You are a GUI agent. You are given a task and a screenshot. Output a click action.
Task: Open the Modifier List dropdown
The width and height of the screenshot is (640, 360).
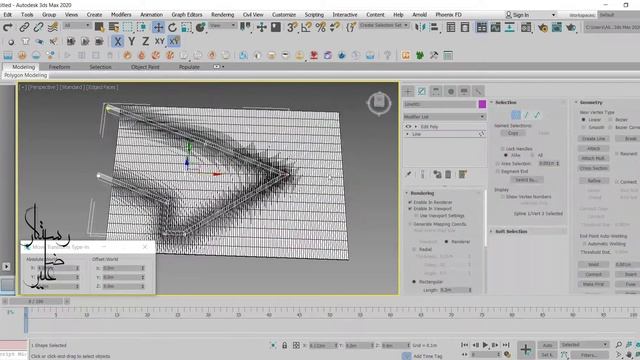pyautogui.click(x=444, y=117)
